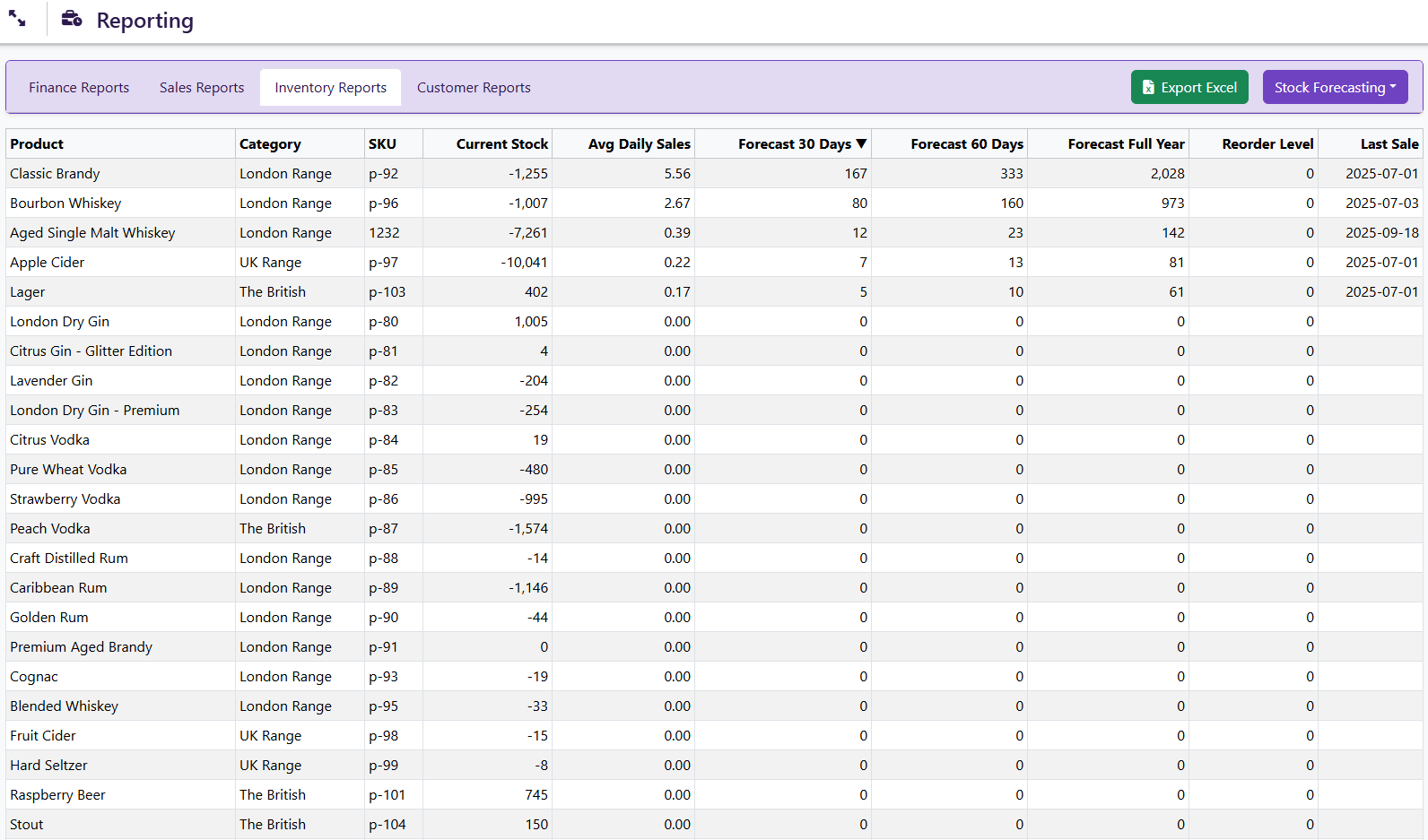Image resolution: width=1428 pixels, height=840 pixels.
Task: Click the Reporting briefcase icon
Action: coord(72,19)
